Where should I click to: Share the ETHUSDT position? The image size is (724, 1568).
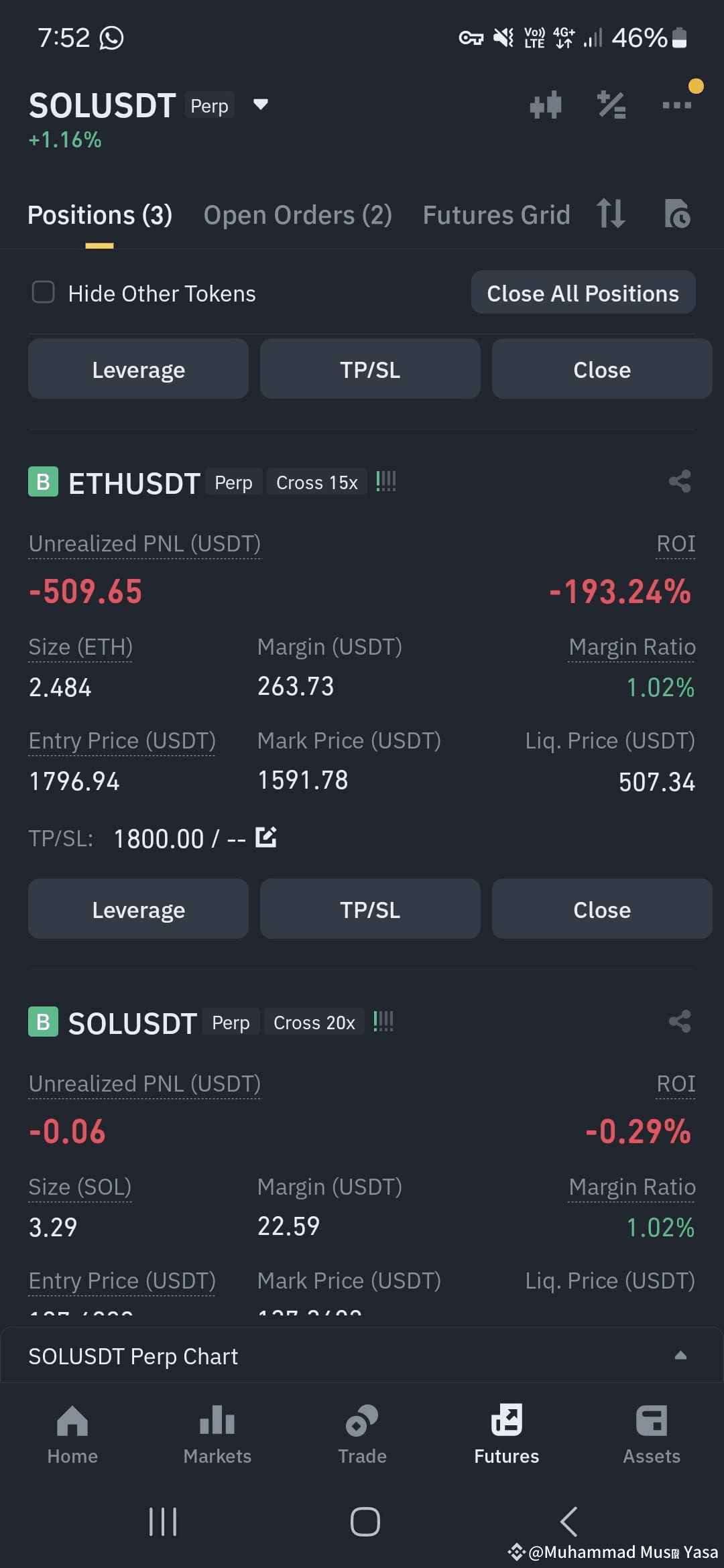(680, 481)
